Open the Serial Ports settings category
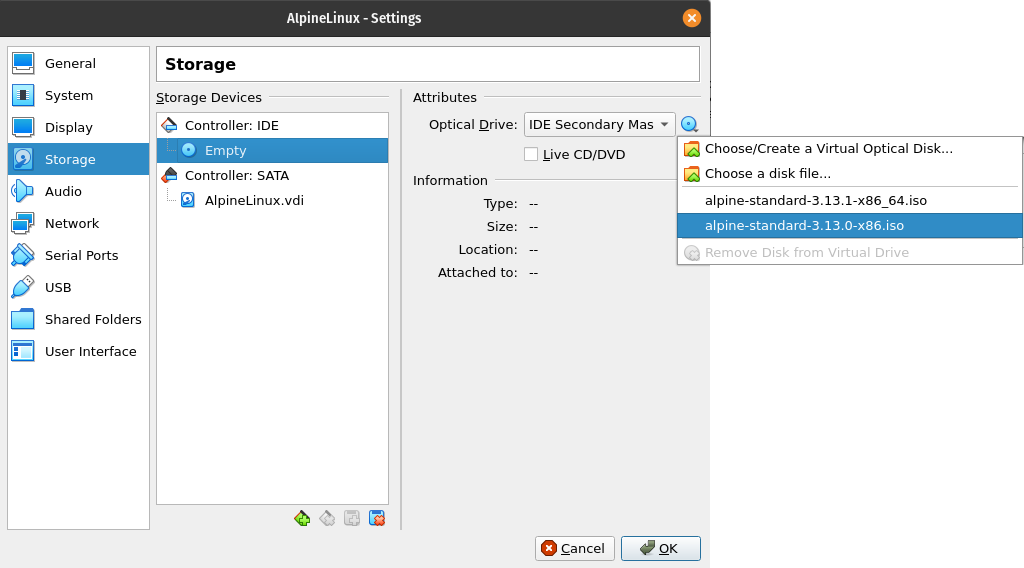1024x568 pixels. pyautogui.click(x=78, y=255)
